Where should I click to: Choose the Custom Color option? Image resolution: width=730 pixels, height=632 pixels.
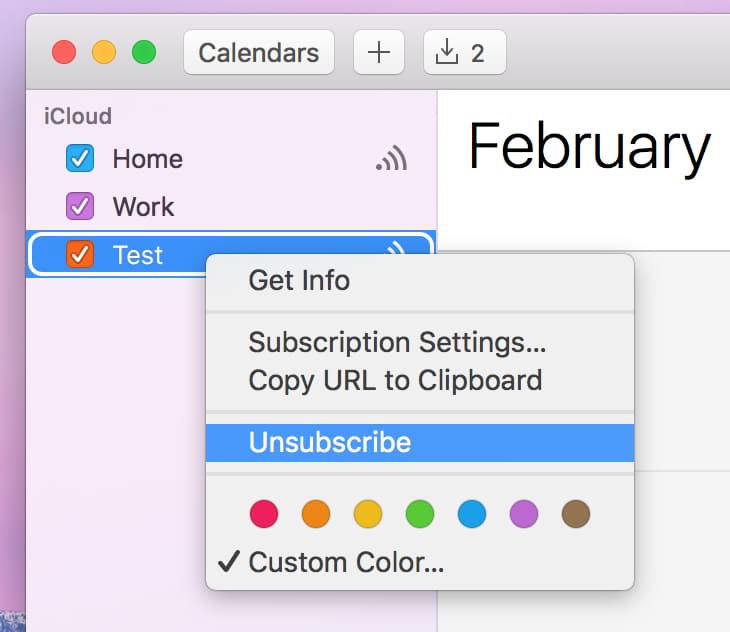coord(346,562)
